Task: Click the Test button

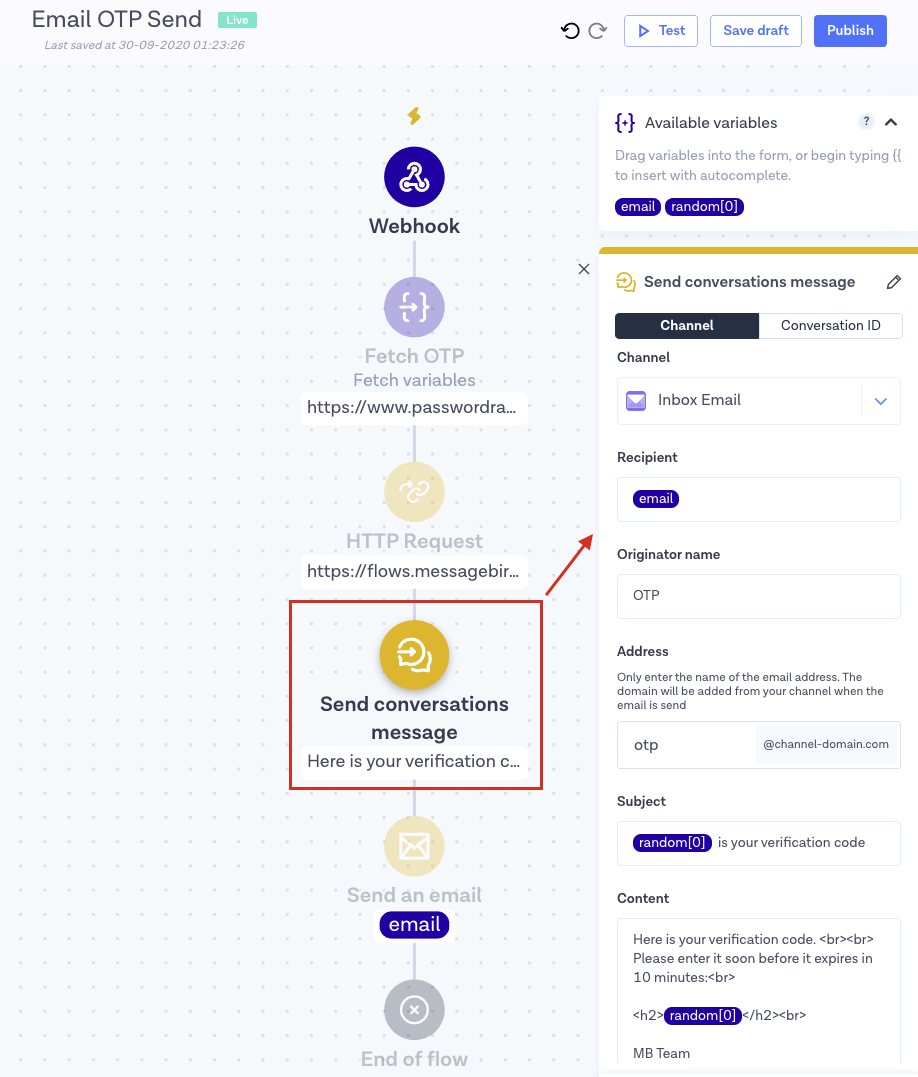Action: tap(660, 31)
